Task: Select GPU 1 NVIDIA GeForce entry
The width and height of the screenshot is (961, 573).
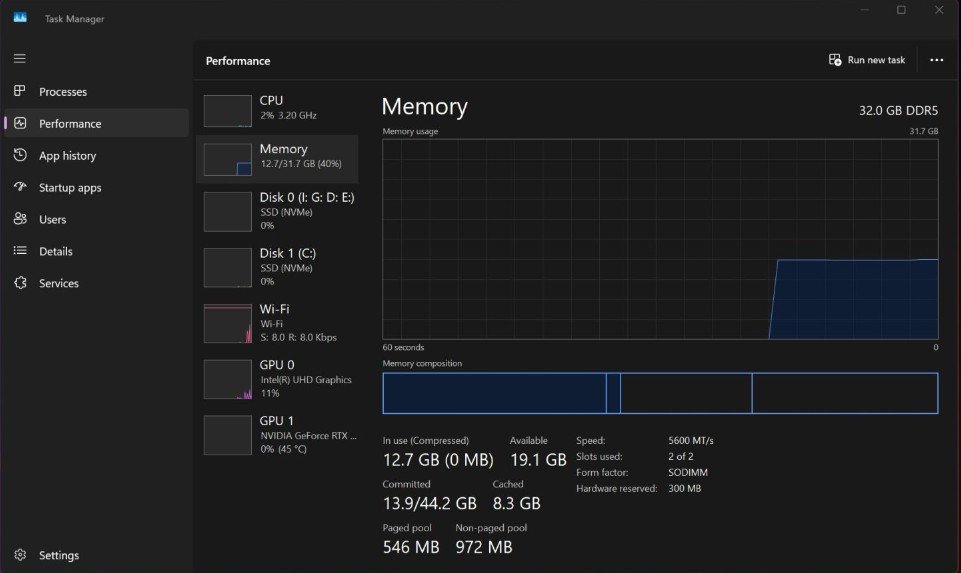Action: [278, 434]
